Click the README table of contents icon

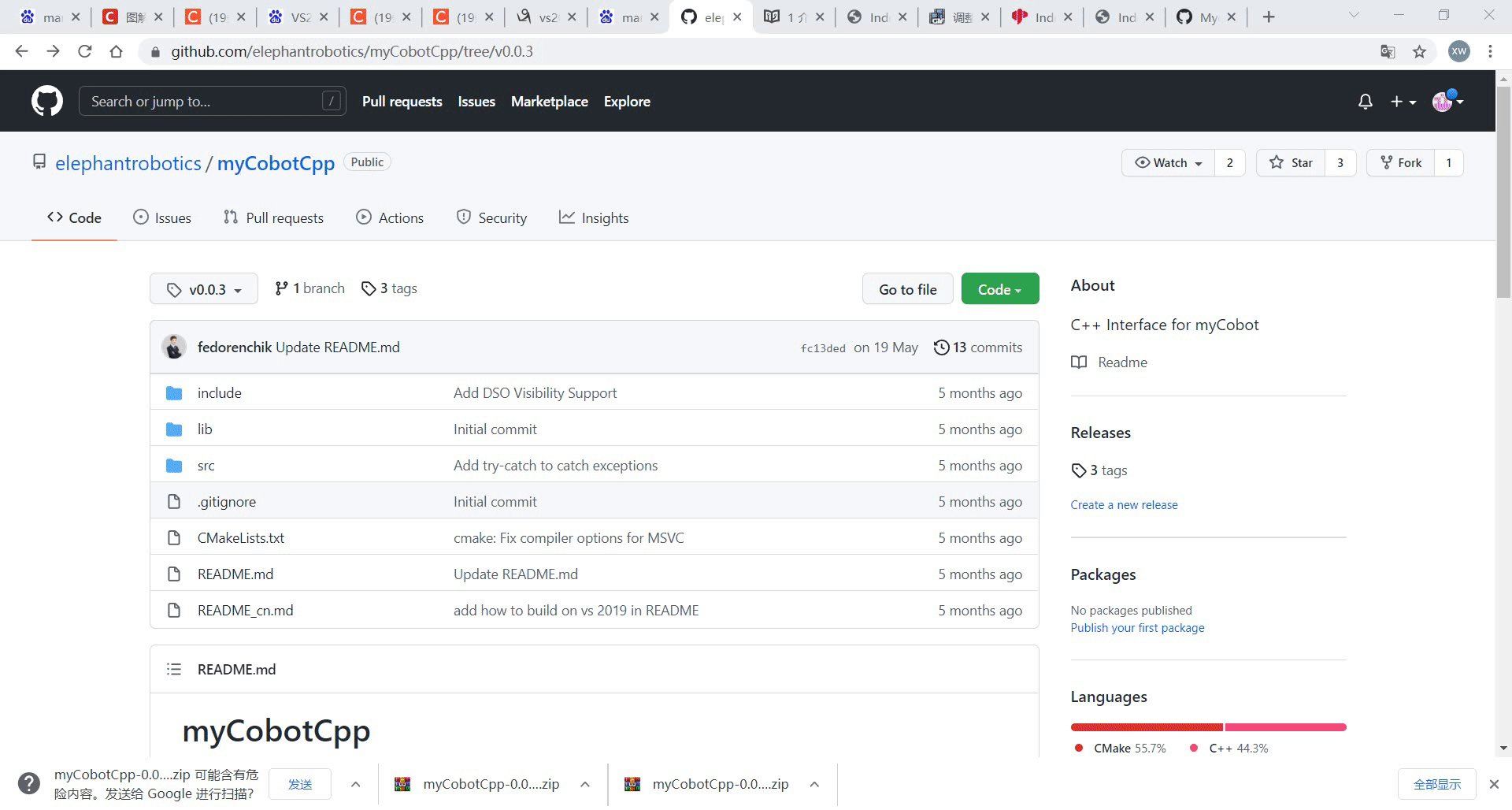pos(174,670)
